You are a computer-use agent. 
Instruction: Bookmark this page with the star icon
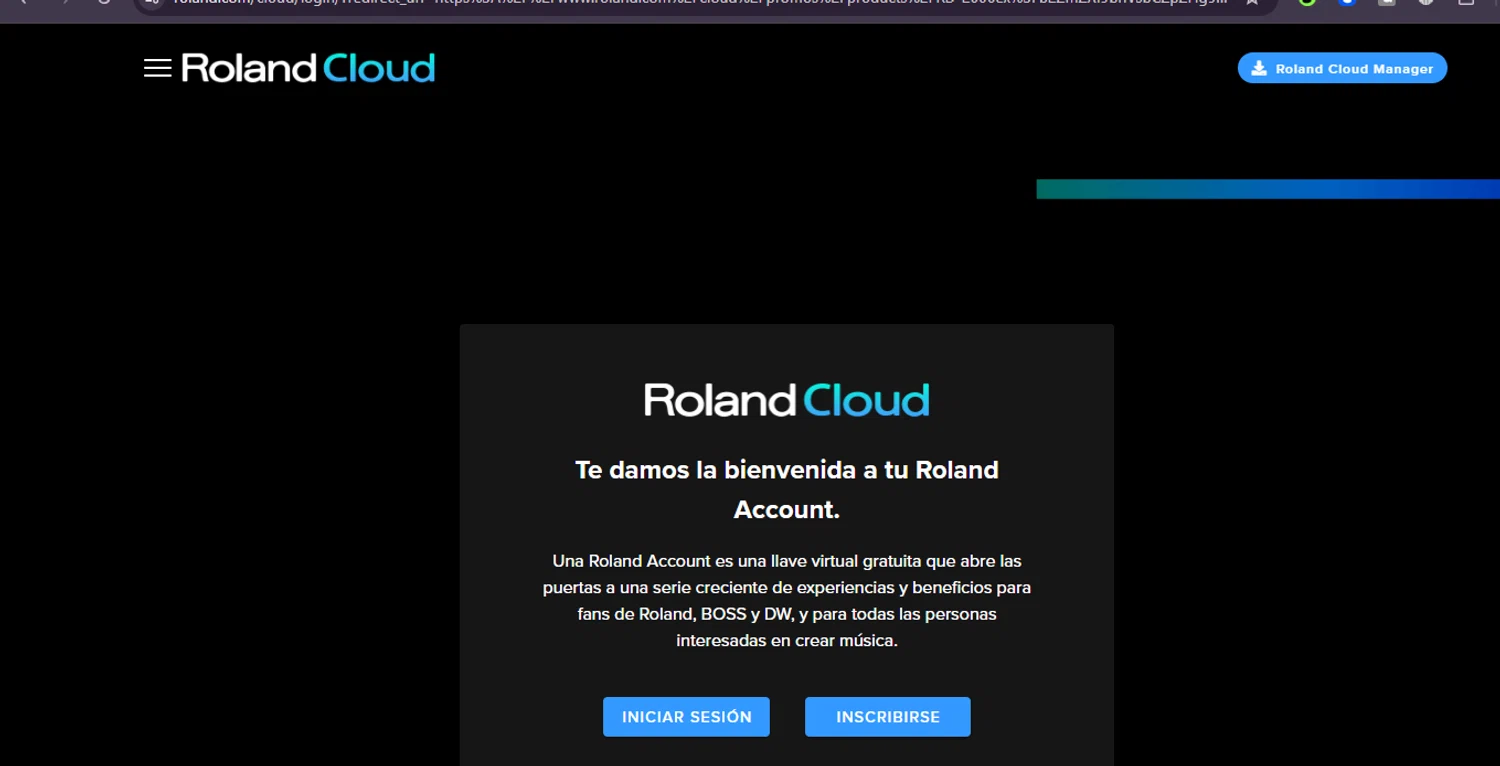click(x=1252, y=3)
